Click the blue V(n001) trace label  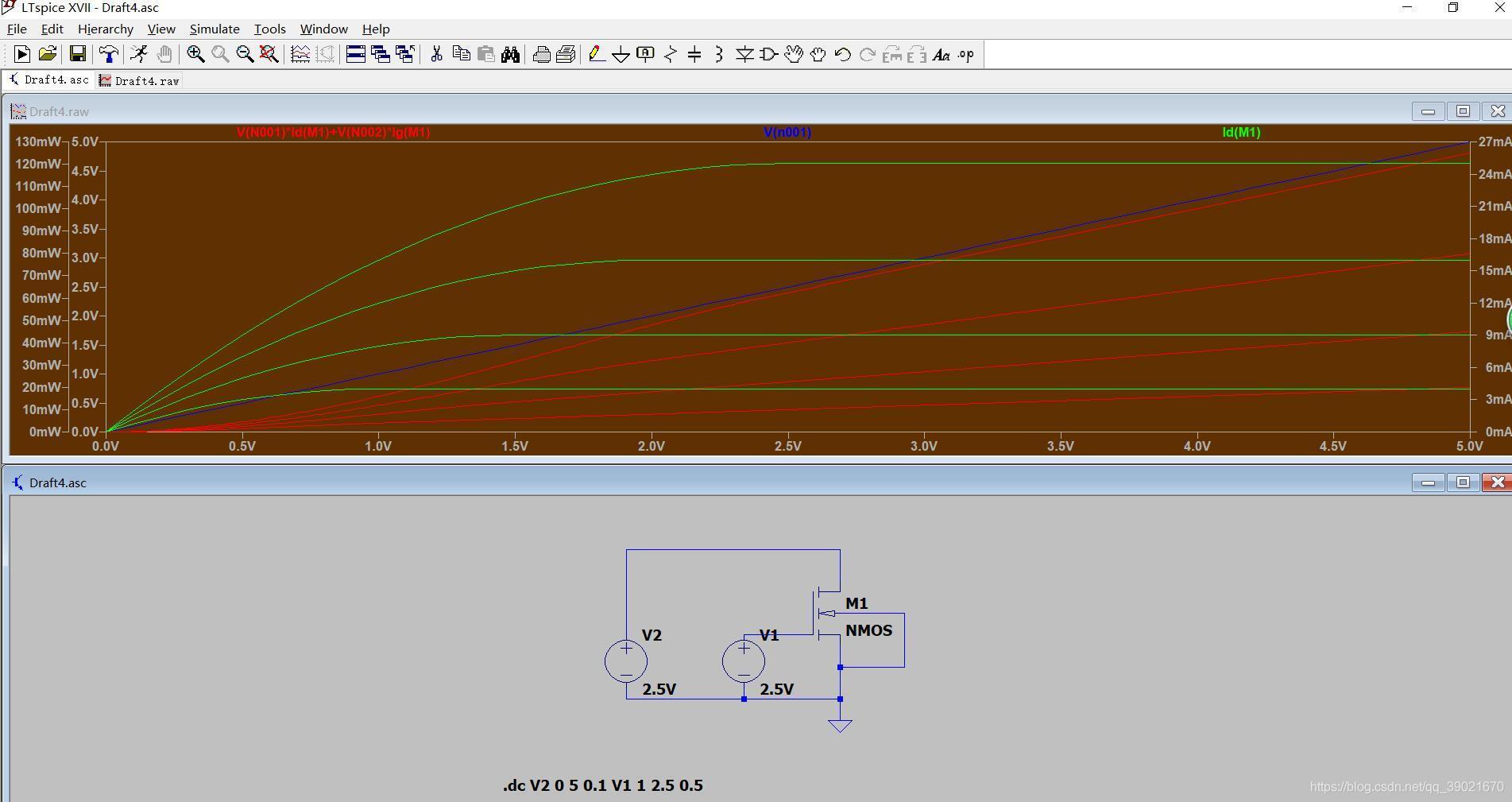pos(787,132)
